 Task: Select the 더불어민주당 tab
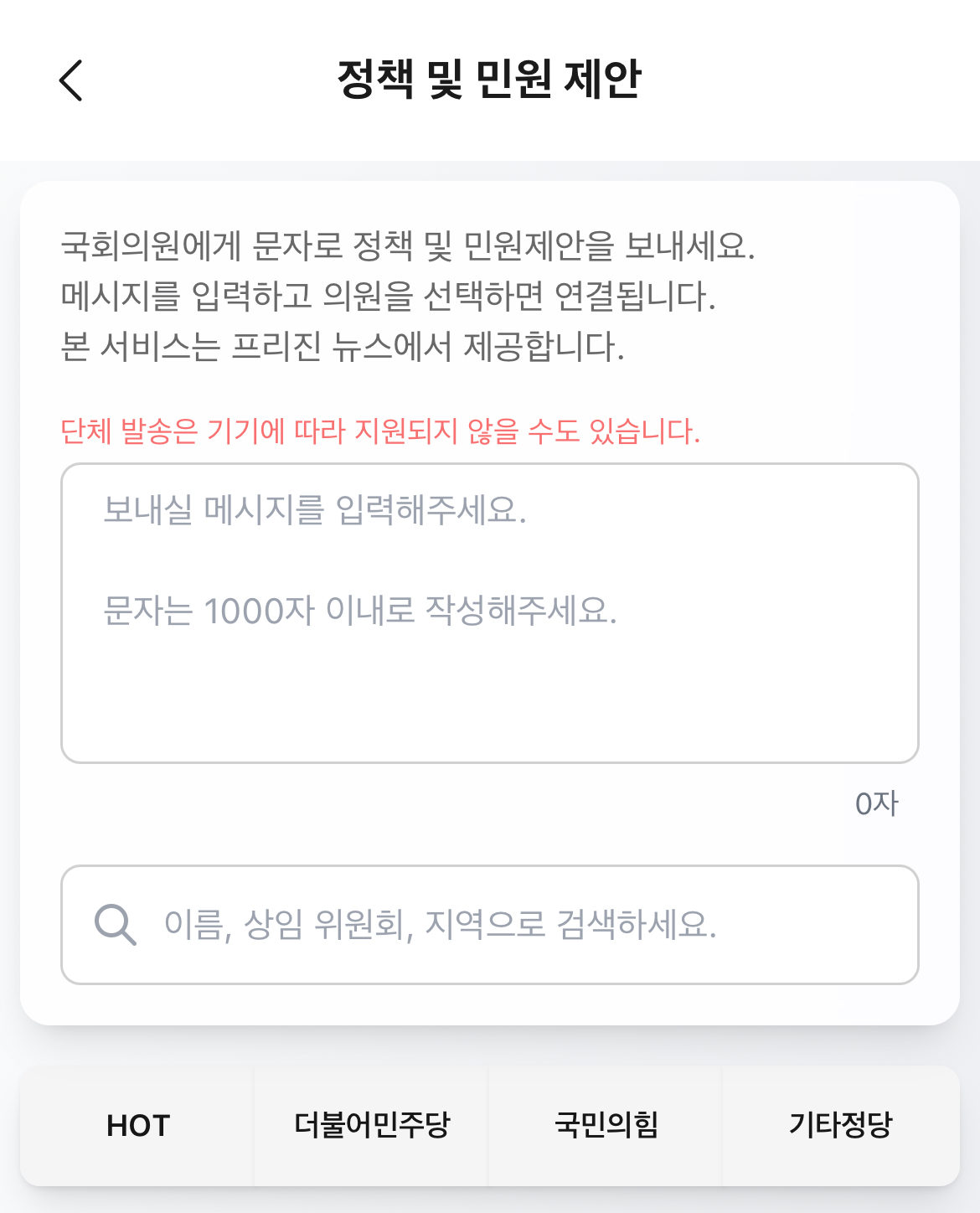tap(372, 1126)
